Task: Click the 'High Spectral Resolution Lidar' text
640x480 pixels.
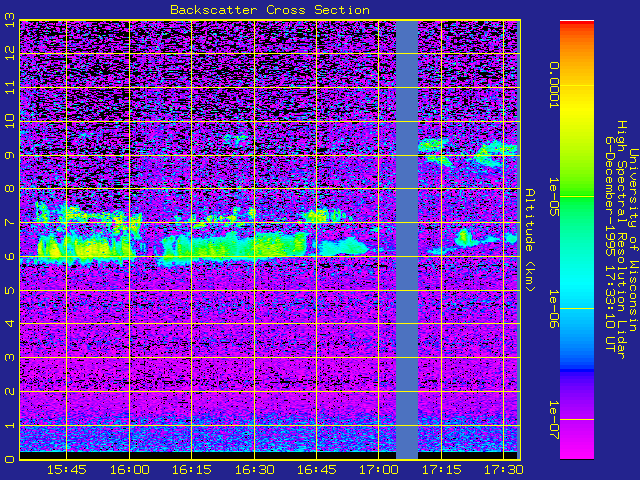Action: 621,240
